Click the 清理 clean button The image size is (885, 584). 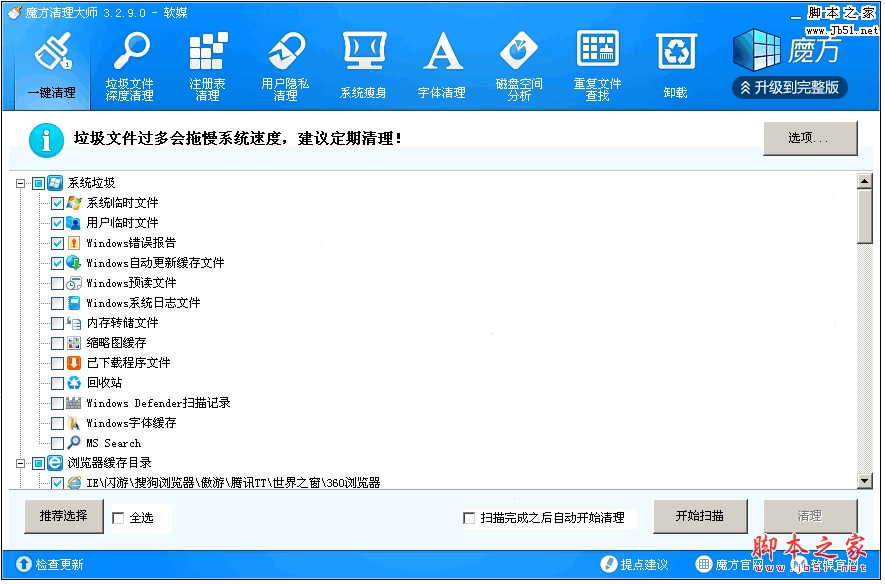[810, 516]
